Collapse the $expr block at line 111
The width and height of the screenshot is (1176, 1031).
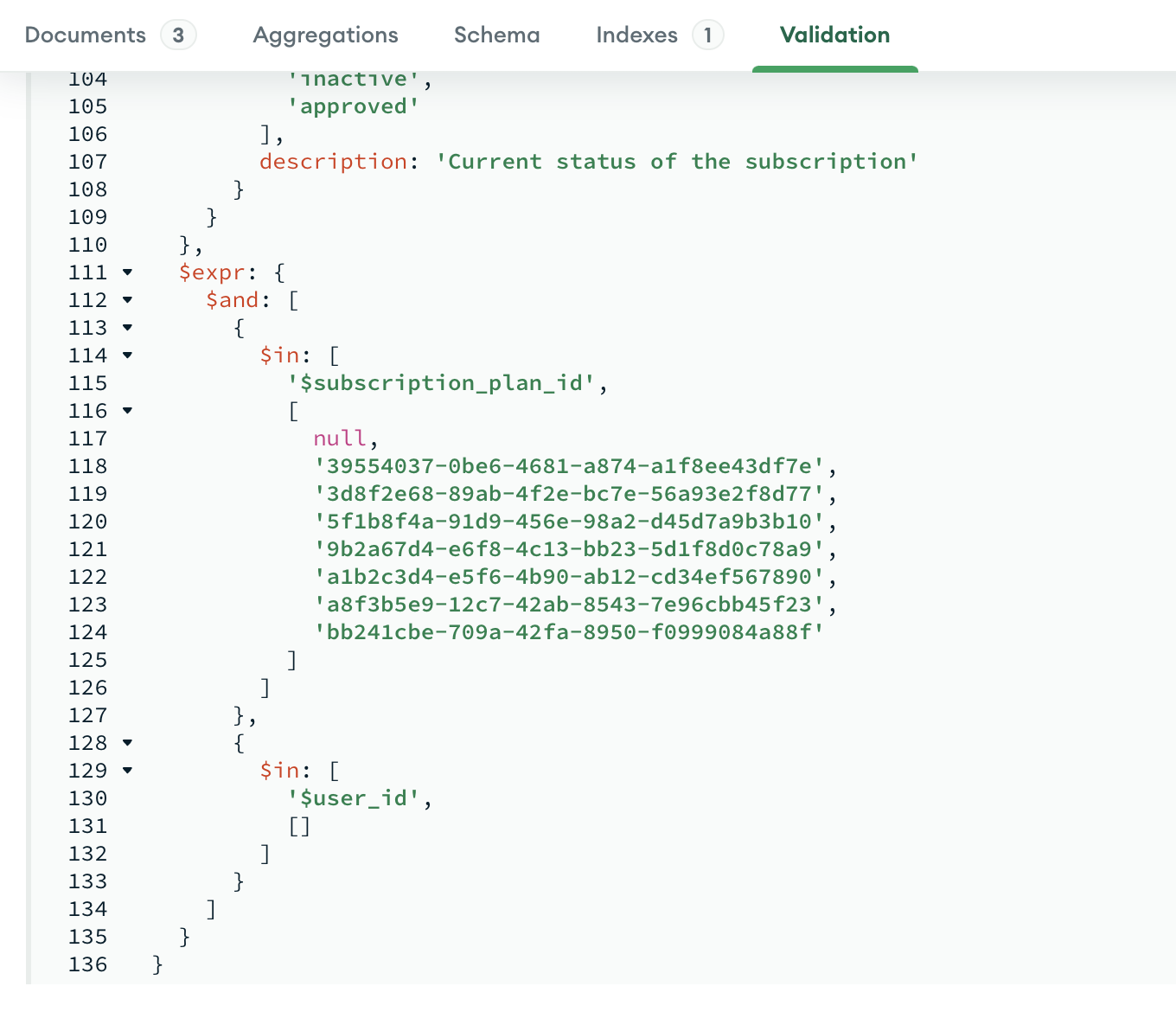128,272
